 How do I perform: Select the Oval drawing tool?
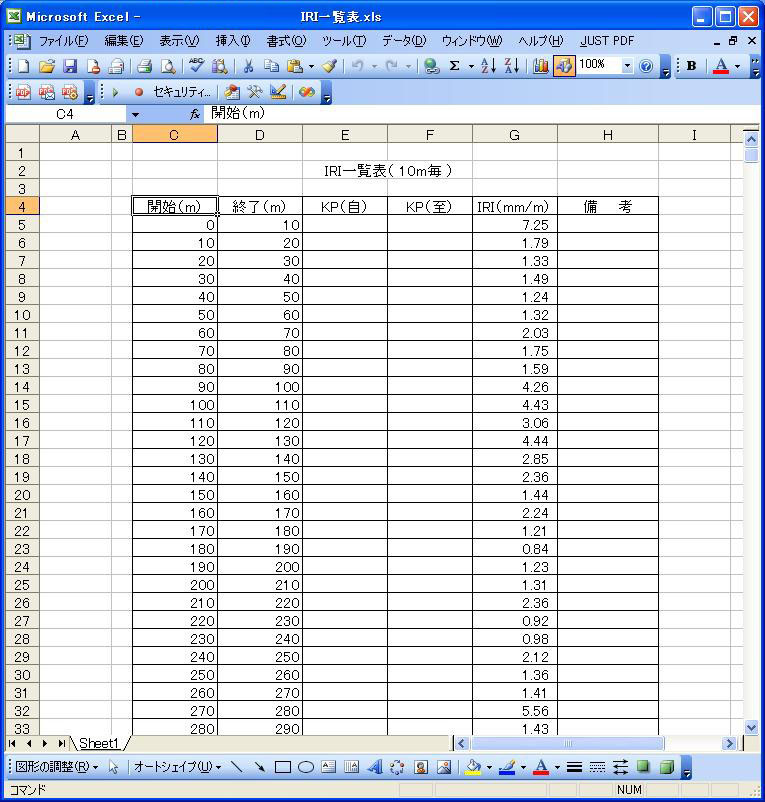pyautogui.click(x=306, y=767)
